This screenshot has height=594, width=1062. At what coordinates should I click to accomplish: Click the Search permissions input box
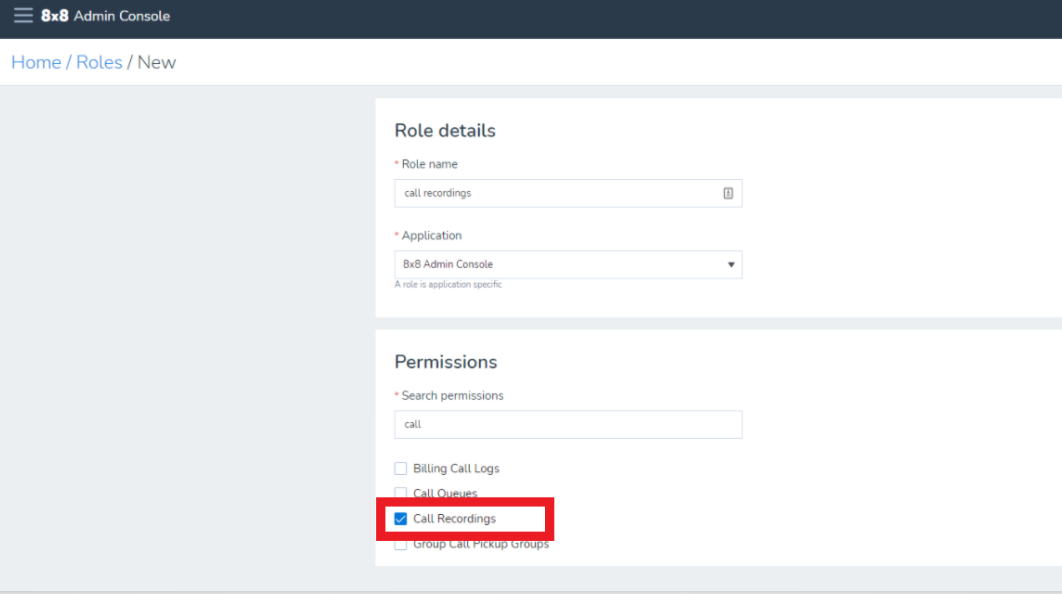pyautogui.click(x=567, y=424)
